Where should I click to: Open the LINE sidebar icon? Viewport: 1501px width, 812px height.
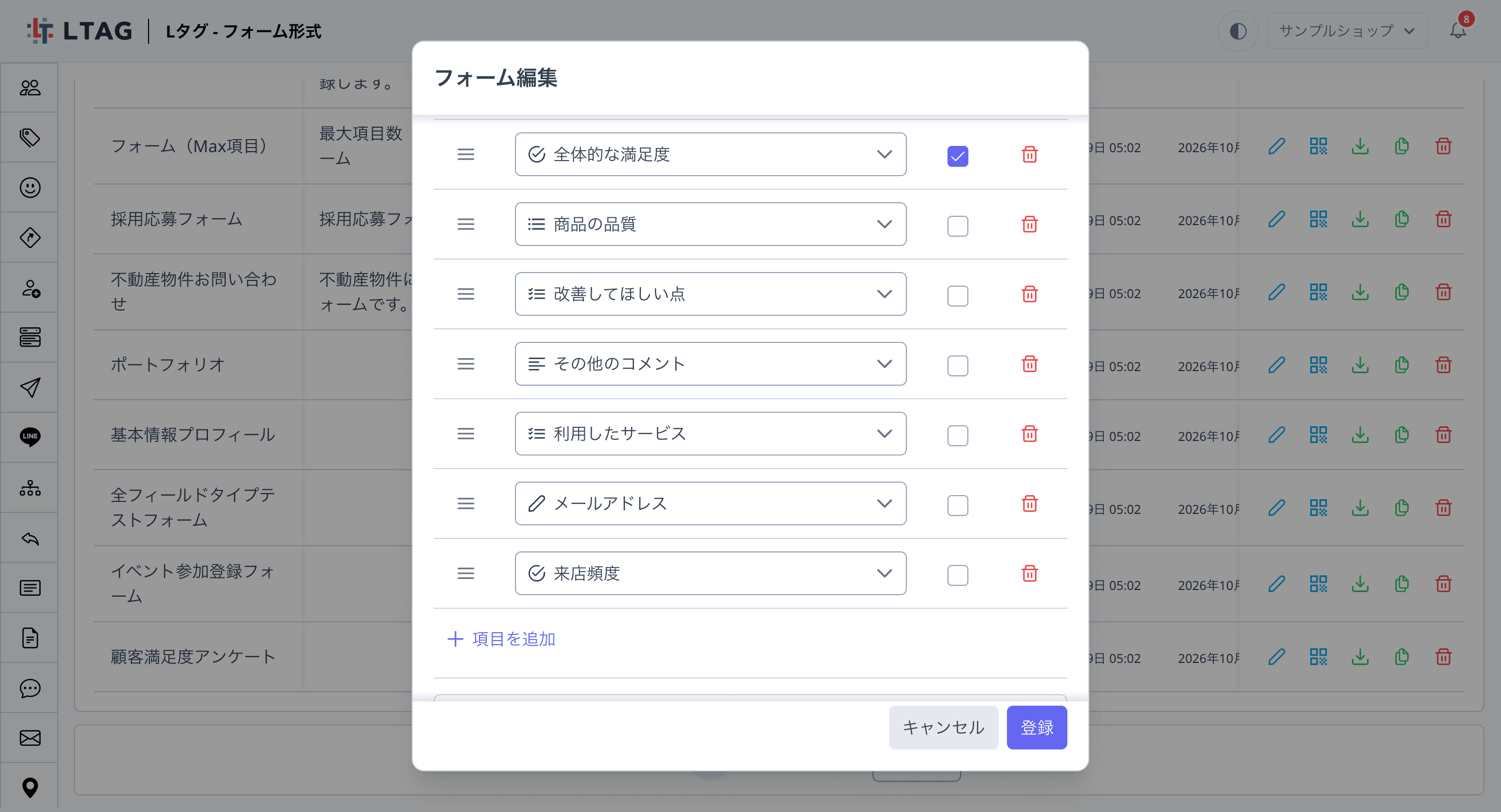(x=30, y=437)
